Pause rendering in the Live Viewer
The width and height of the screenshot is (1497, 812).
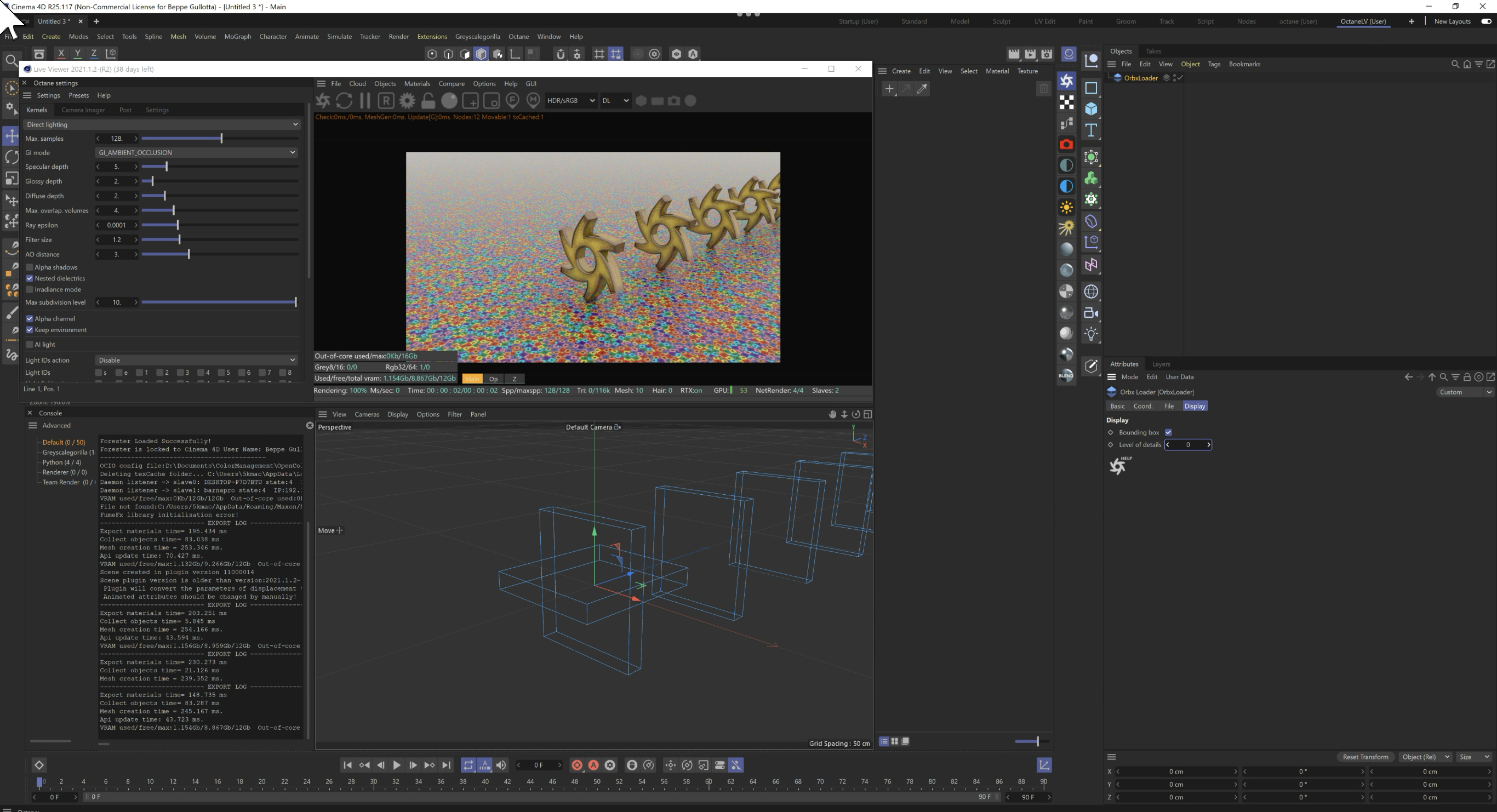[x=365, y=101]
